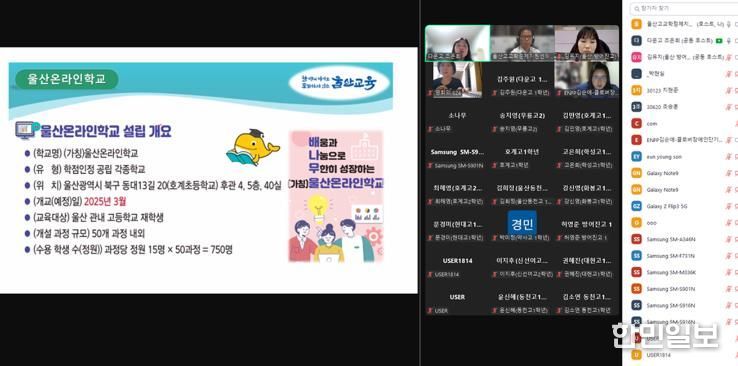
Task: Click the USER1814 video tile
Action: pos(457,266)
